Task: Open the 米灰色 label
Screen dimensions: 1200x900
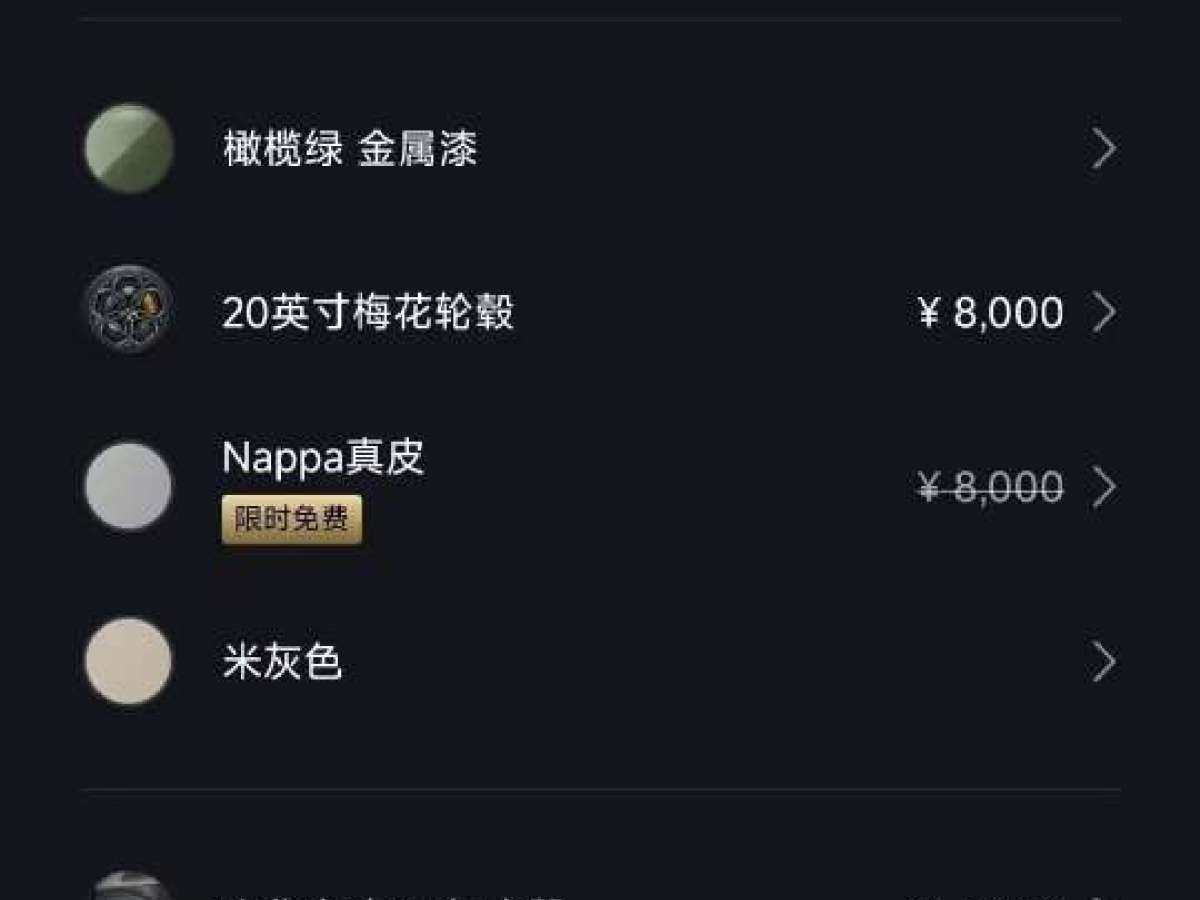Action: pyautogui.click(x=283, y=662)
